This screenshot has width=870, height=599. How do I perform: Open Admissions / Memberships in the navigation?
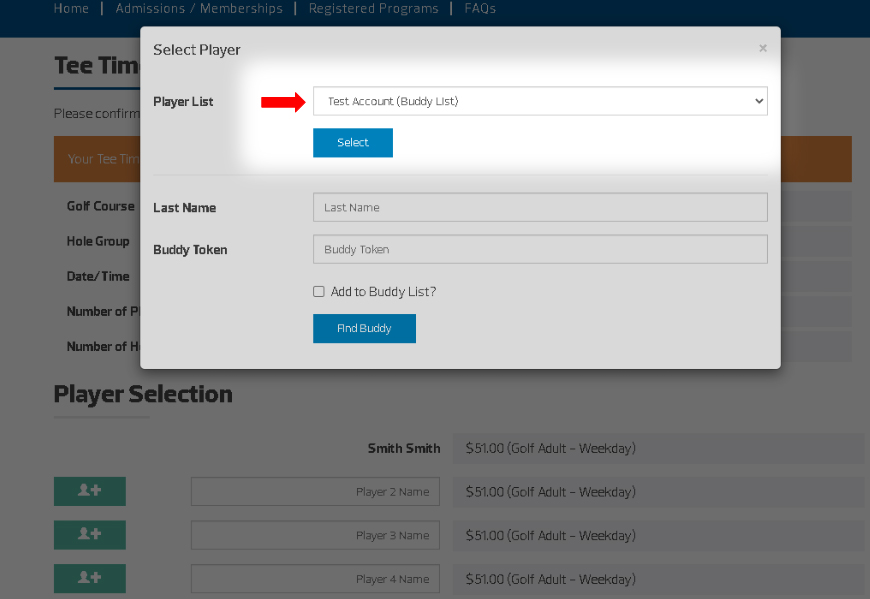click(199, 9)
